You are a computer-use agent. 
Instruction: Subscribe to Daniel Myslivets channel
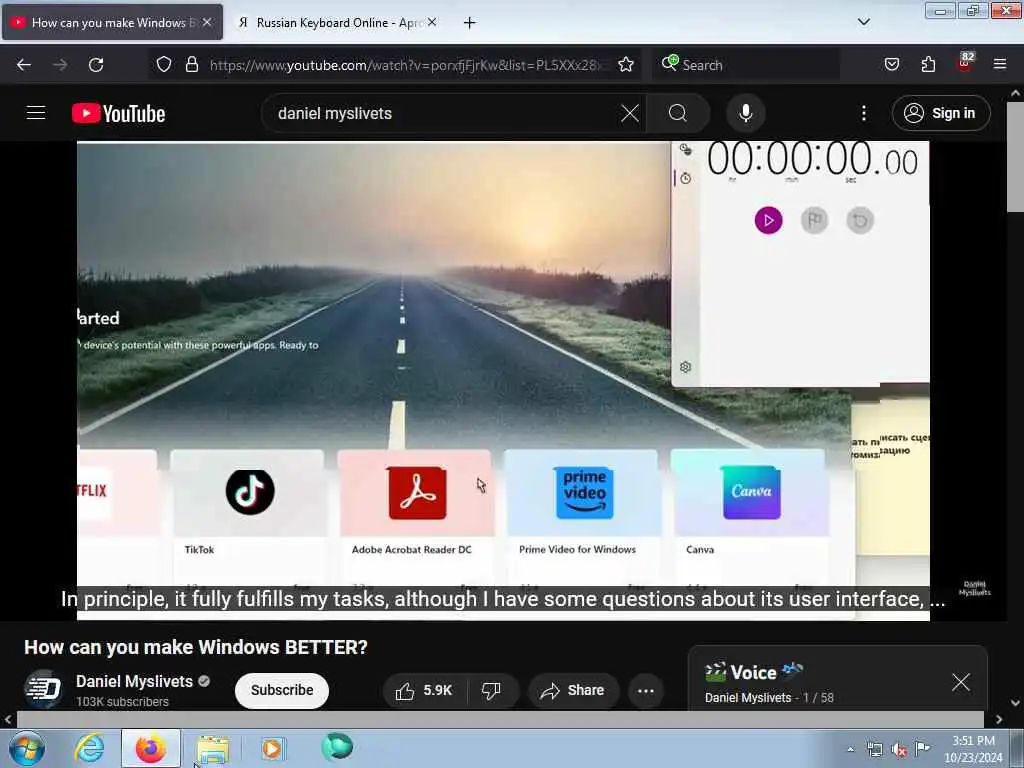[281, 690]
